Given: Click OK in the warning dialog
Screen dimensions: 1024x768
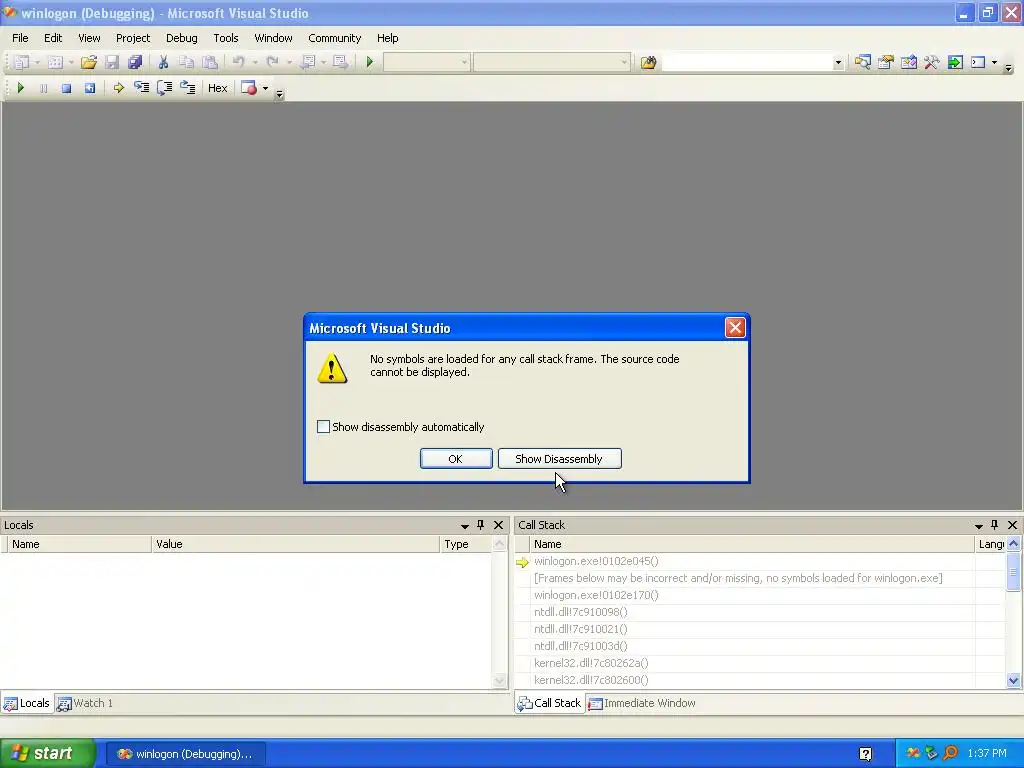Looking at the screenshot, I should pyautogui.click(x=456, y=458).
